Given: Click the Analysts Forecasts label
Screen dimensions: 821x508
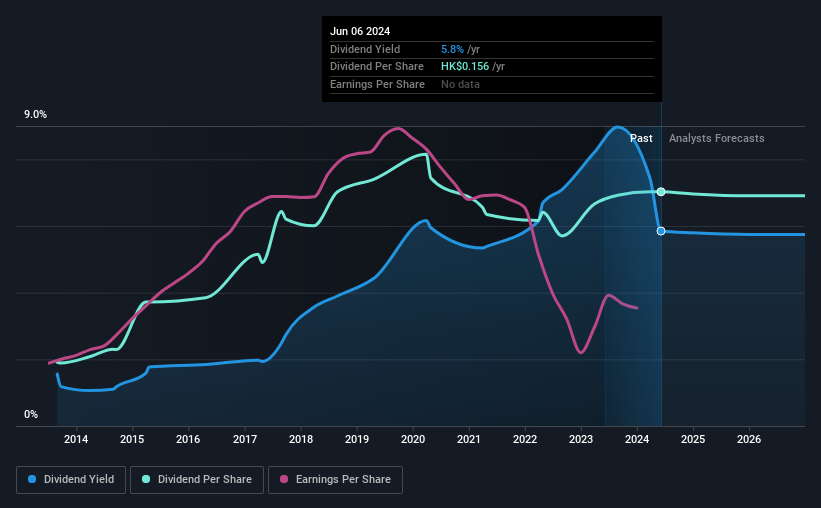Looking at the screenshot, I should pyautogui.click(x=717, y=138).
